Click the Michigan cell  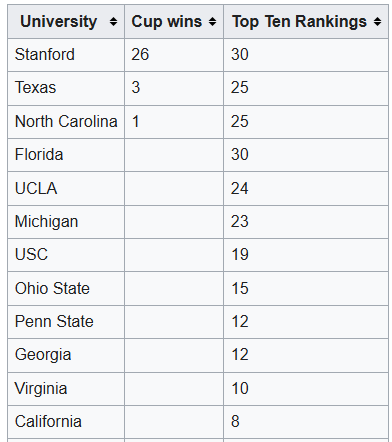(66, 222)
